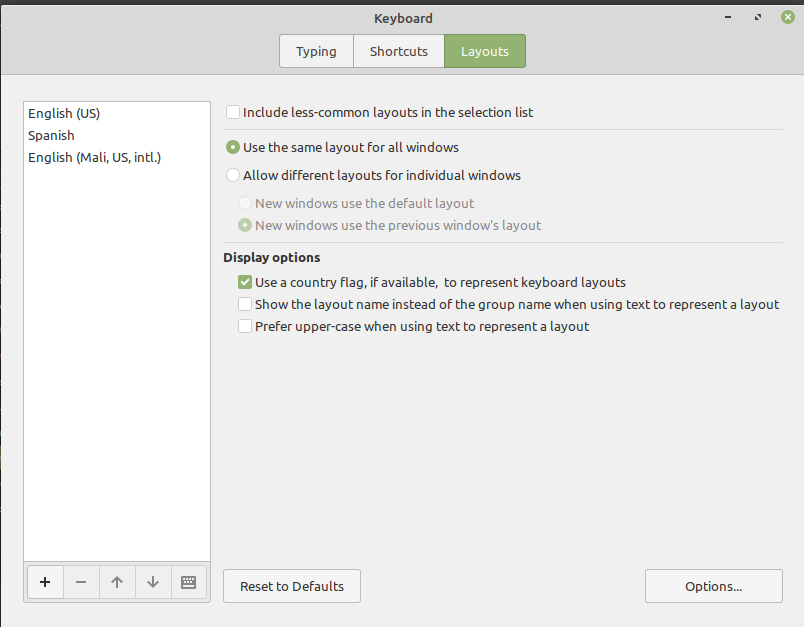This screenshot has height=627, width=804.
Task: Select English (Mali, US, intl.) layout
Action: (x=95, y=158)
